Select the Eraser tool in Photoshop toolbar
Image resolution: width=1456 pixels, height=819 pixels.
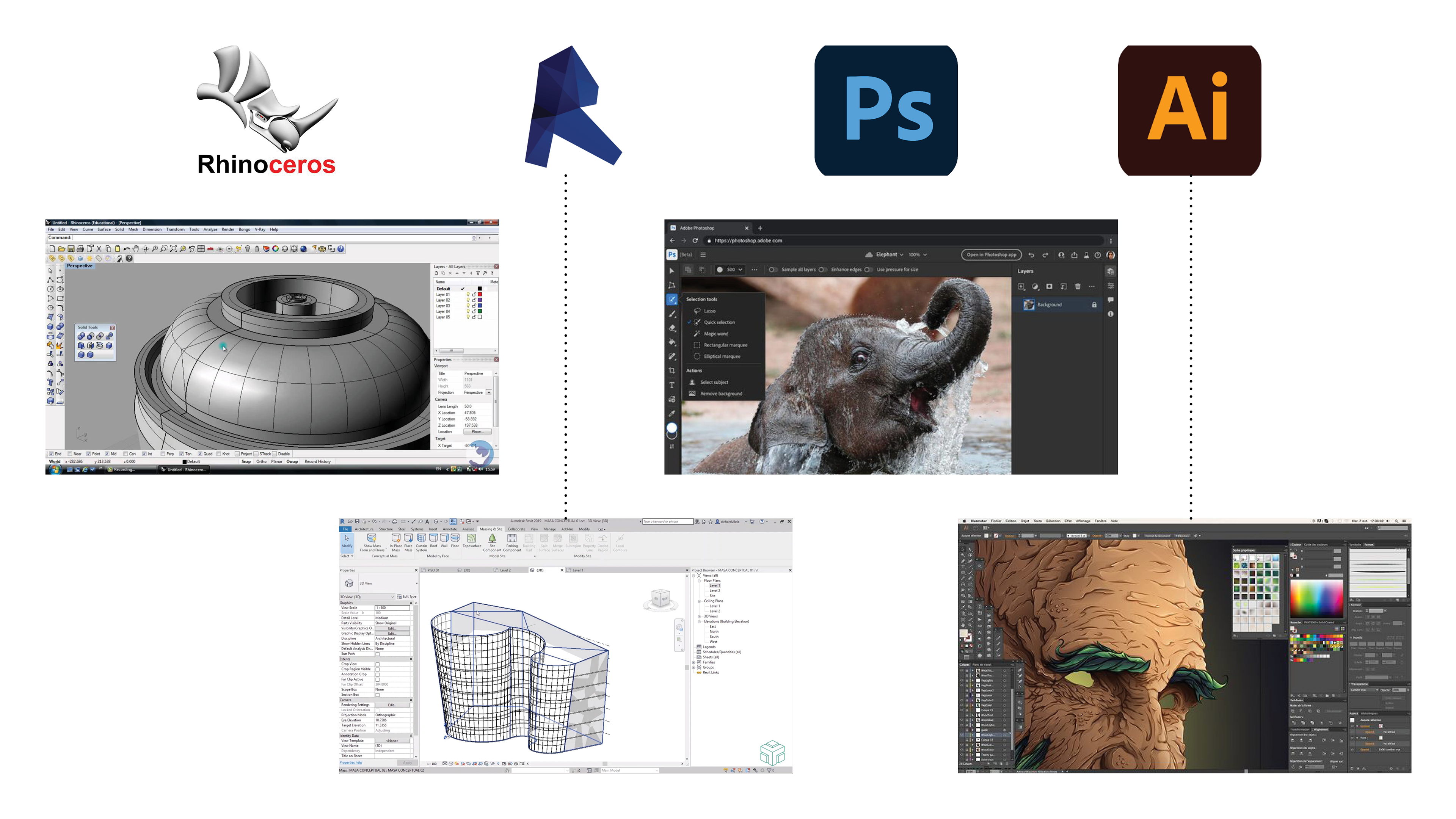click(672, 328)
